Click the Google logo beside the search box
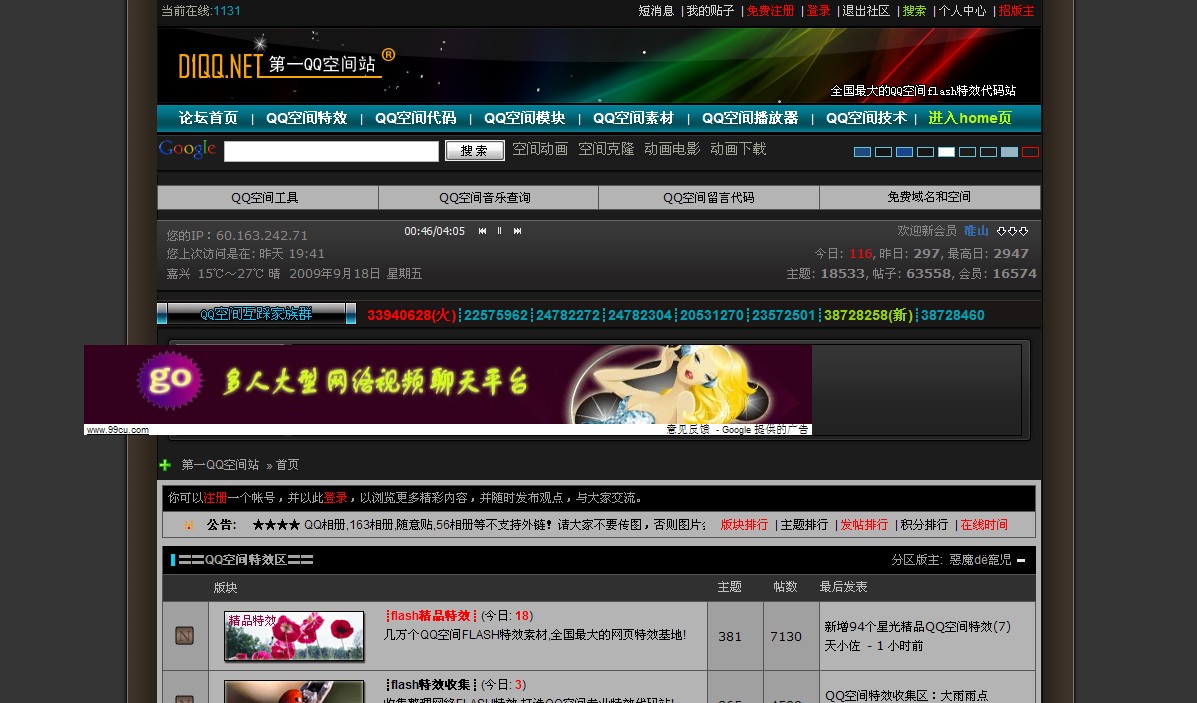Screen dimensions: 1197x703 pos(187,149)
